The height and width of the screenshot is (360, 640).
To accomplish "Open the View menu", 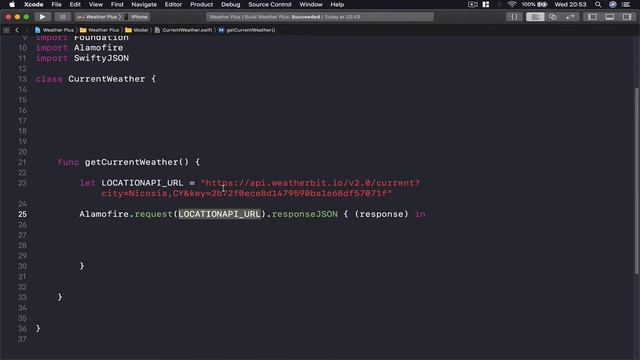I will (x=96, y=4).
